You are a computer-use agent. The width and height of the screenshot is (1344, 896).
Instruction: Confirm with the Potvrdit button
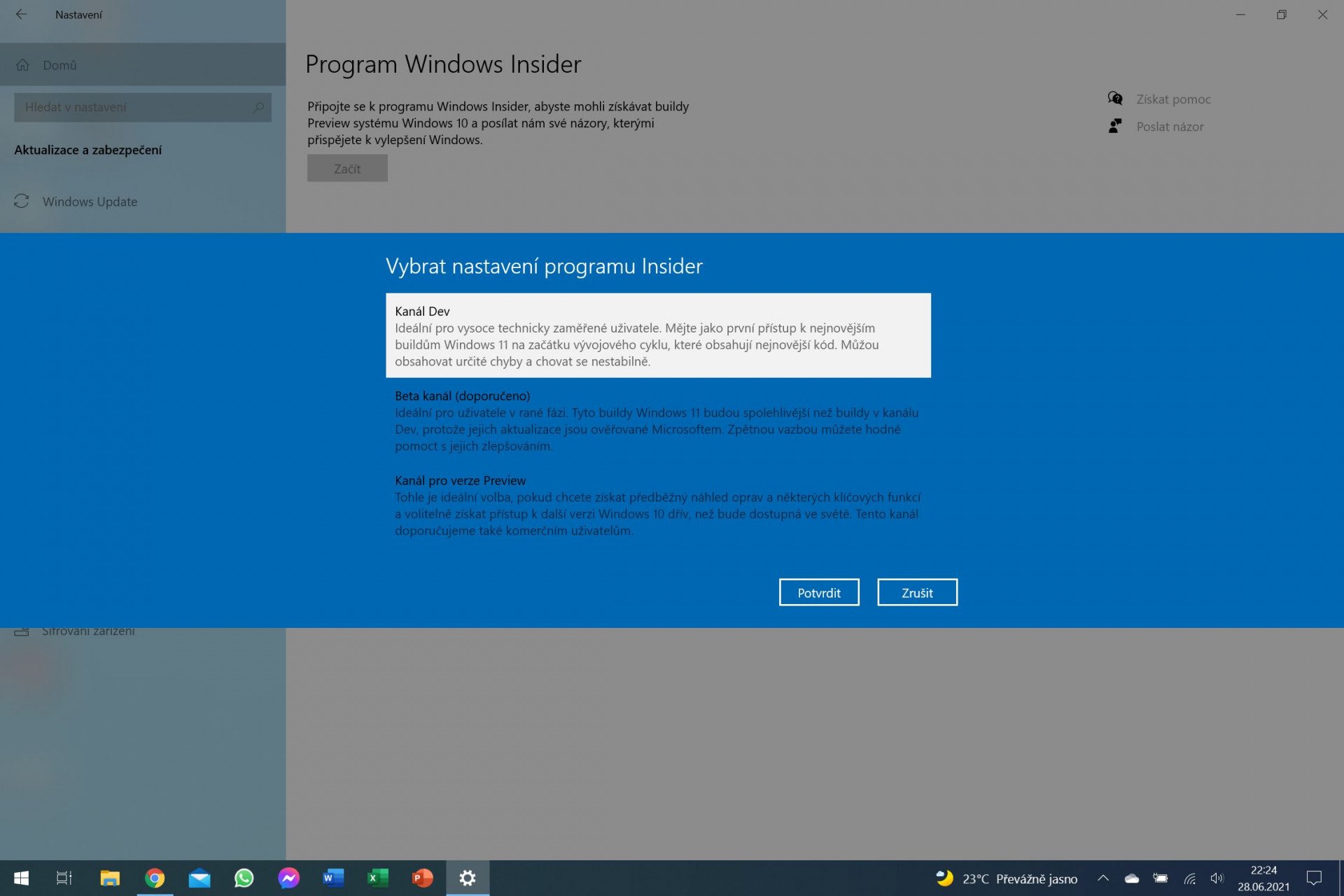819,592
